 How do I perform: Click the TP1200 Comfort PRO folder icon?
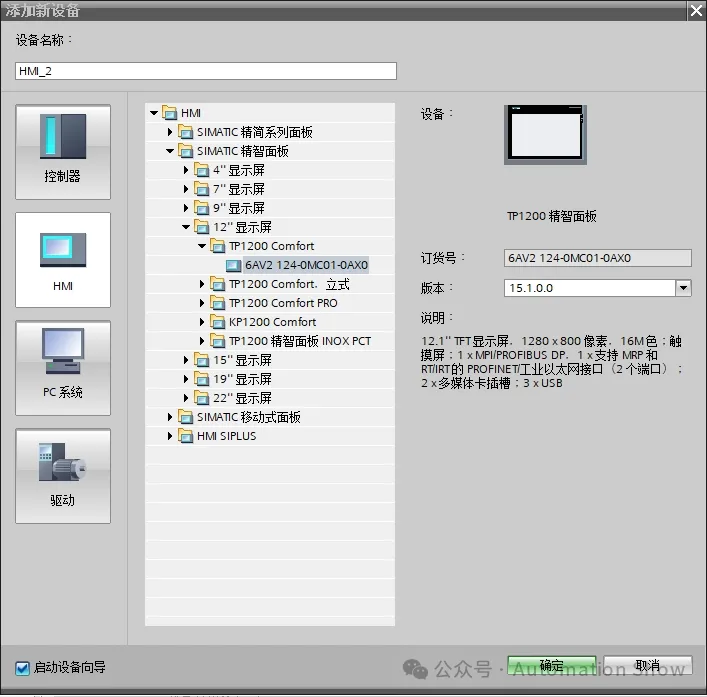coord(218,303)
